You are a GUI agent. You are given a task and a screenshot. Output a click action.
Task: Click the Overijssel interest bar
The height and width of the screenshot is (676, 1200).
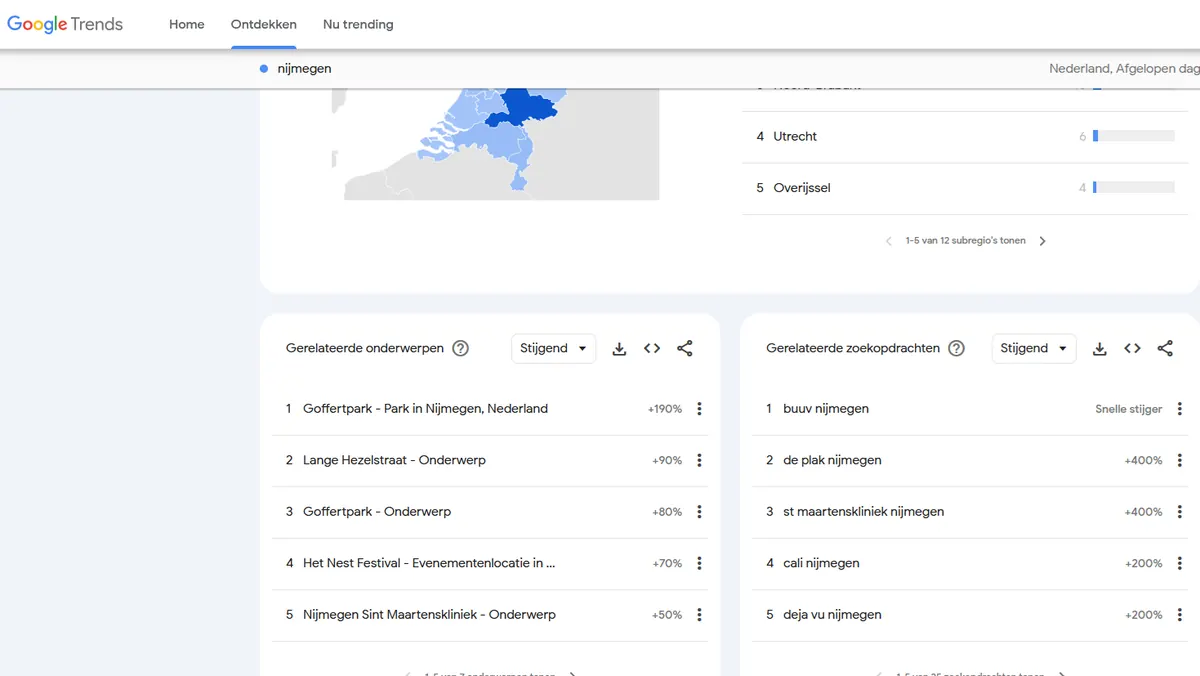pyautogui.click(x=1134, y=188)
